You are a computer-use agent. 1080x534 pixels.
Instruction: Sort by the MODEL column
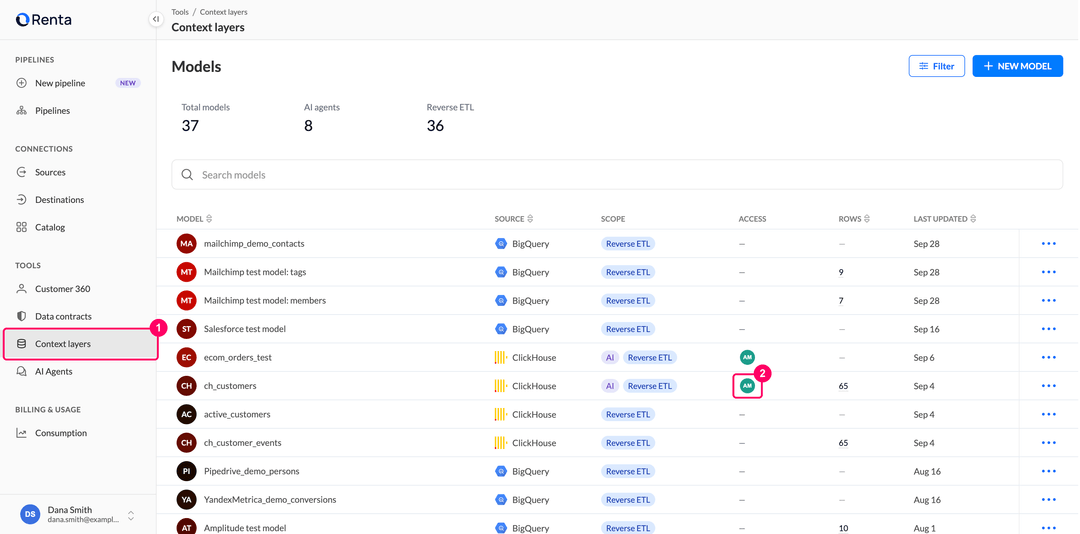tap(194, 219)
